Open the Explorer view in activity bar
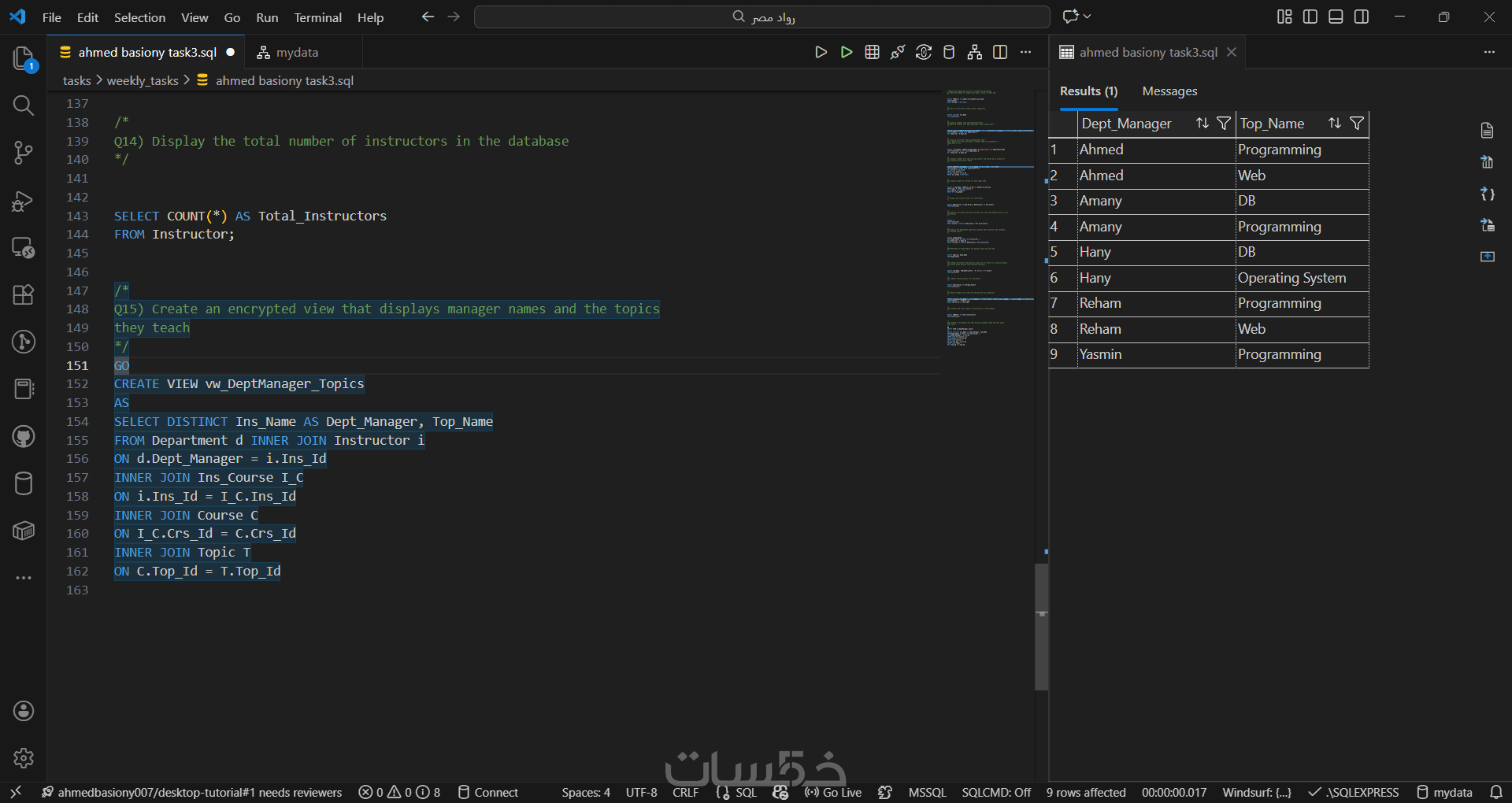The height and width of the screenshot is (803, 1512). 23,58
